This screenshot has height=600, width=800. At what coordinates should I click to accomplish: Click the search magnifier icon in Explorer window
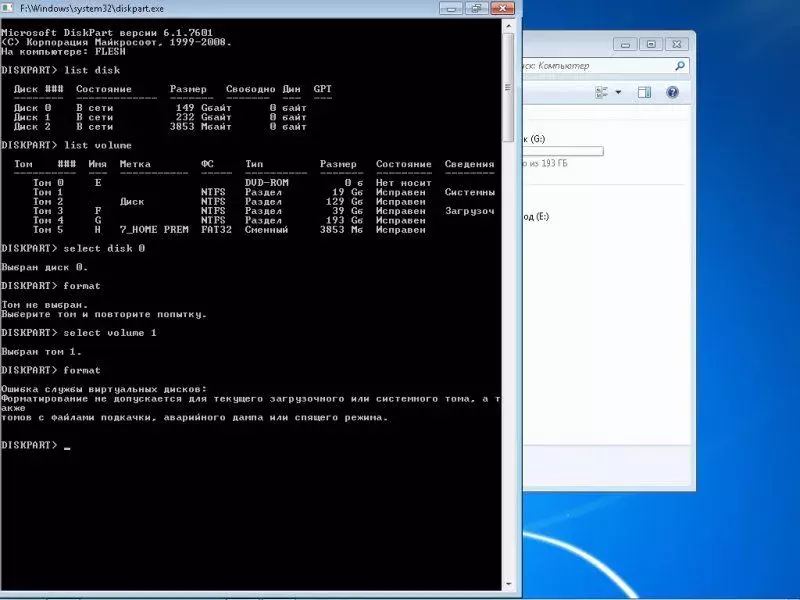click(680, 65)
